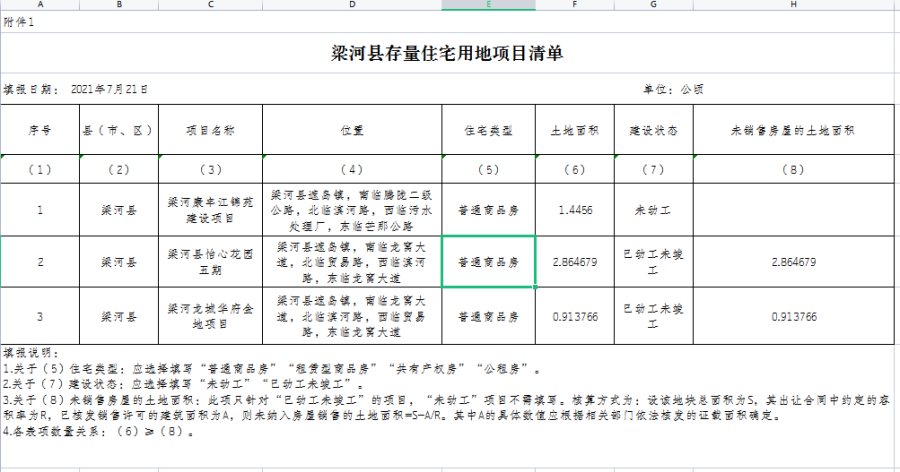Select highlighted column E header

tap(488, 5)
